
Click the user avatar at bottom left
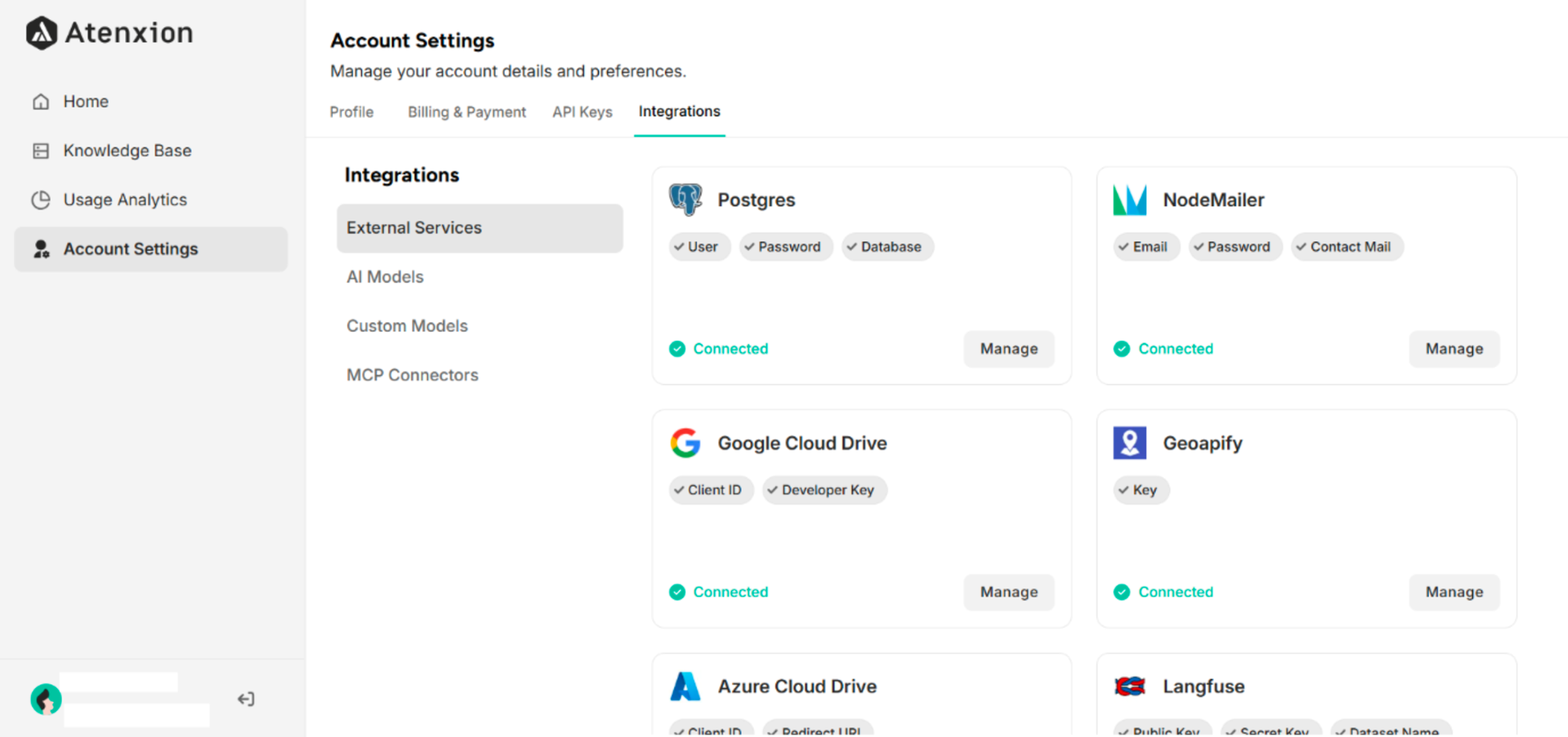46,699
